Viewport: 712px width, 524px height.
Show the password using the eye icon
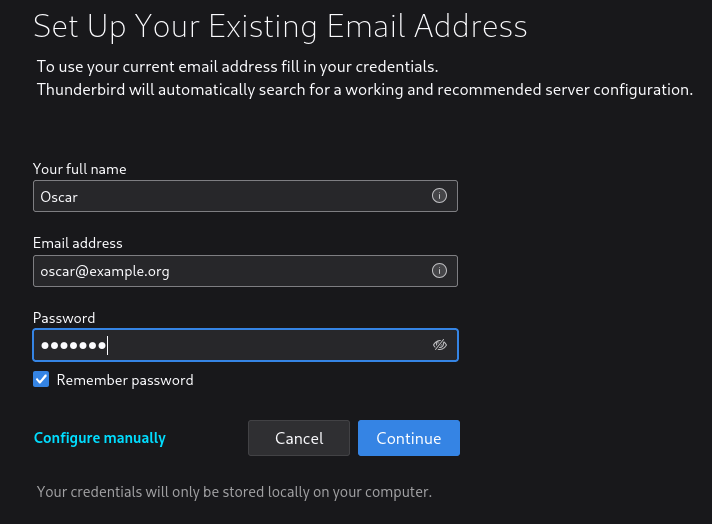click(x=439, y=345)
